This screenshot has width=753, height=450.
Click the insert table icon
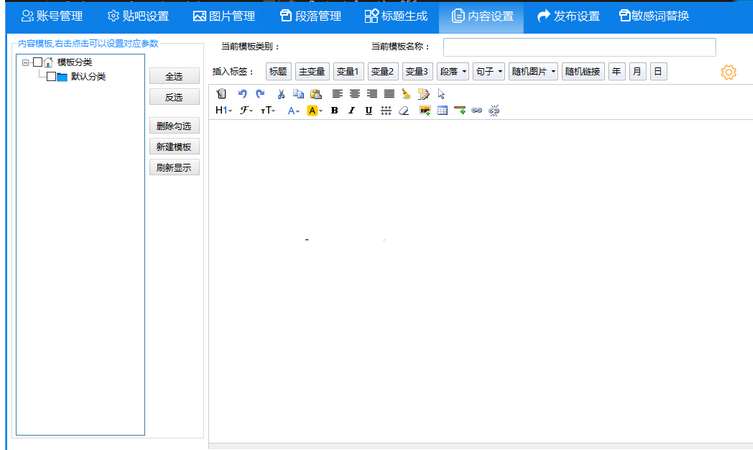click(442, 110)
